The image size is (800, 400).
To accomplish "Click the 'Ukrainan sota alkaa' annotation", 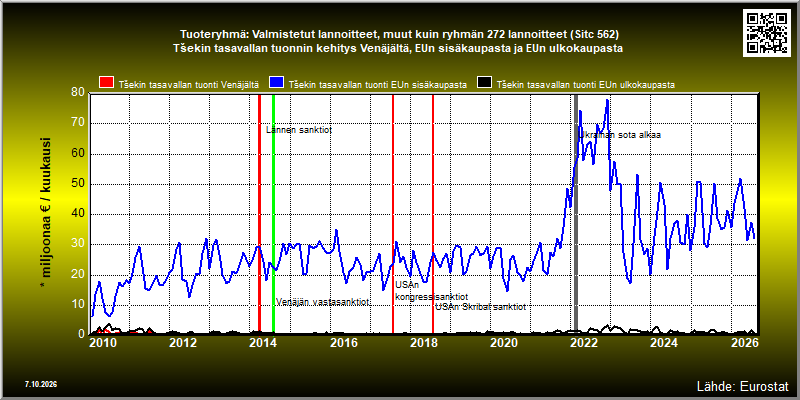I will point(620,135).
